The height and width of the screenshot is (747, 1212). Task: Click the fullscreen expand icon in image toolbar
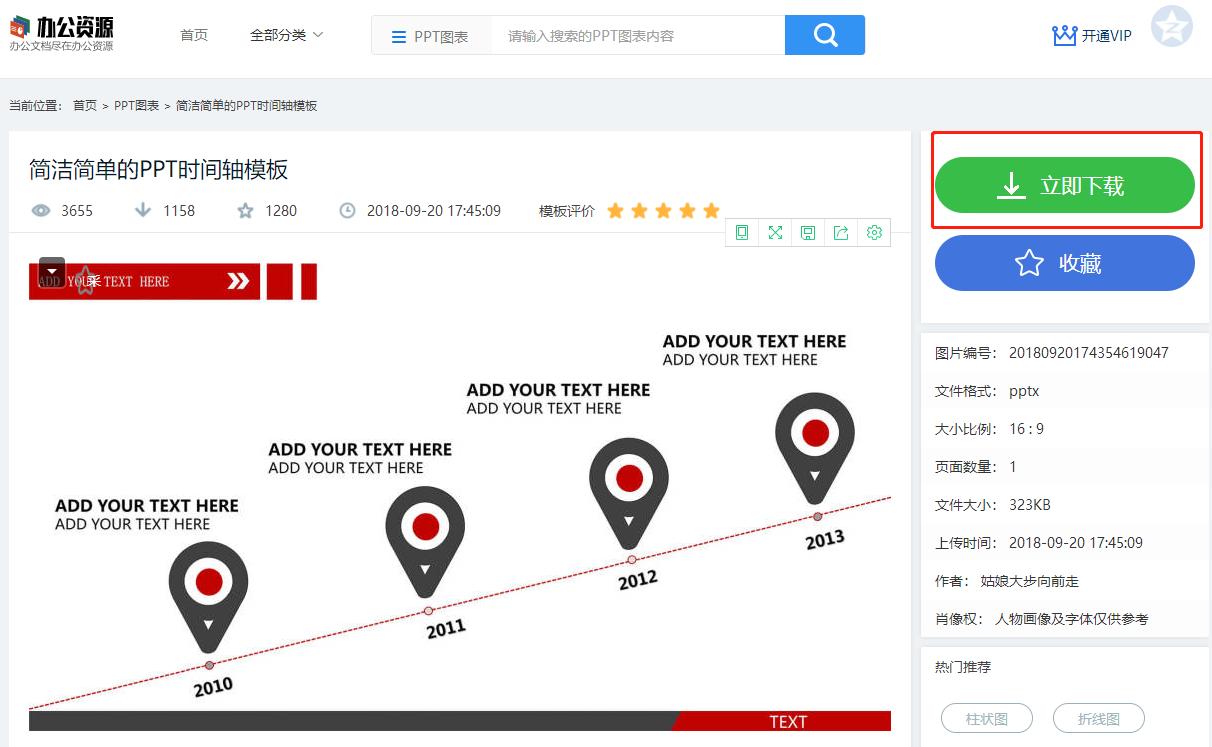point(775,233)
